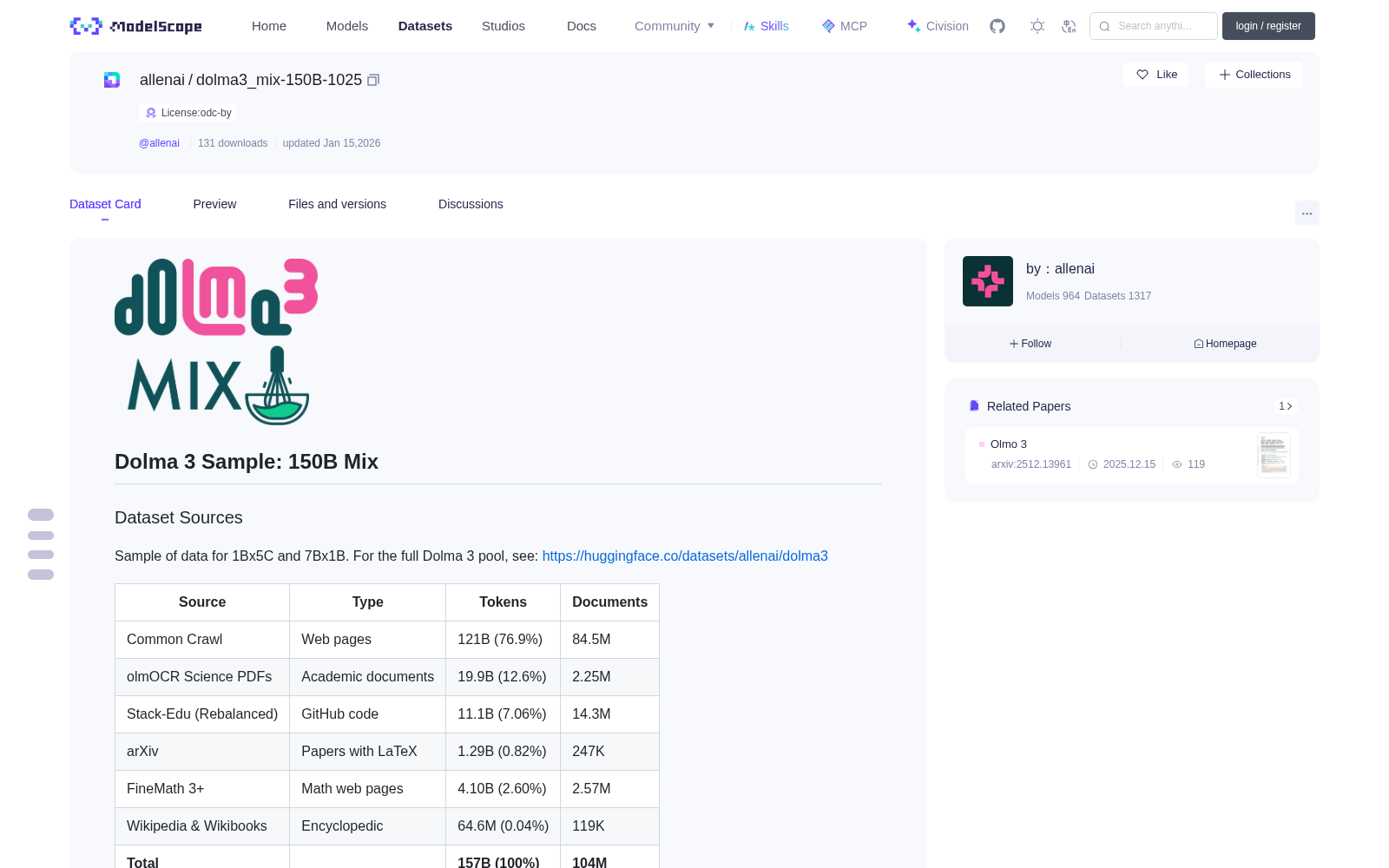Open the huggingface.co dolma3 link
This screenshot has height=868, width=1389.
(685, 556)
